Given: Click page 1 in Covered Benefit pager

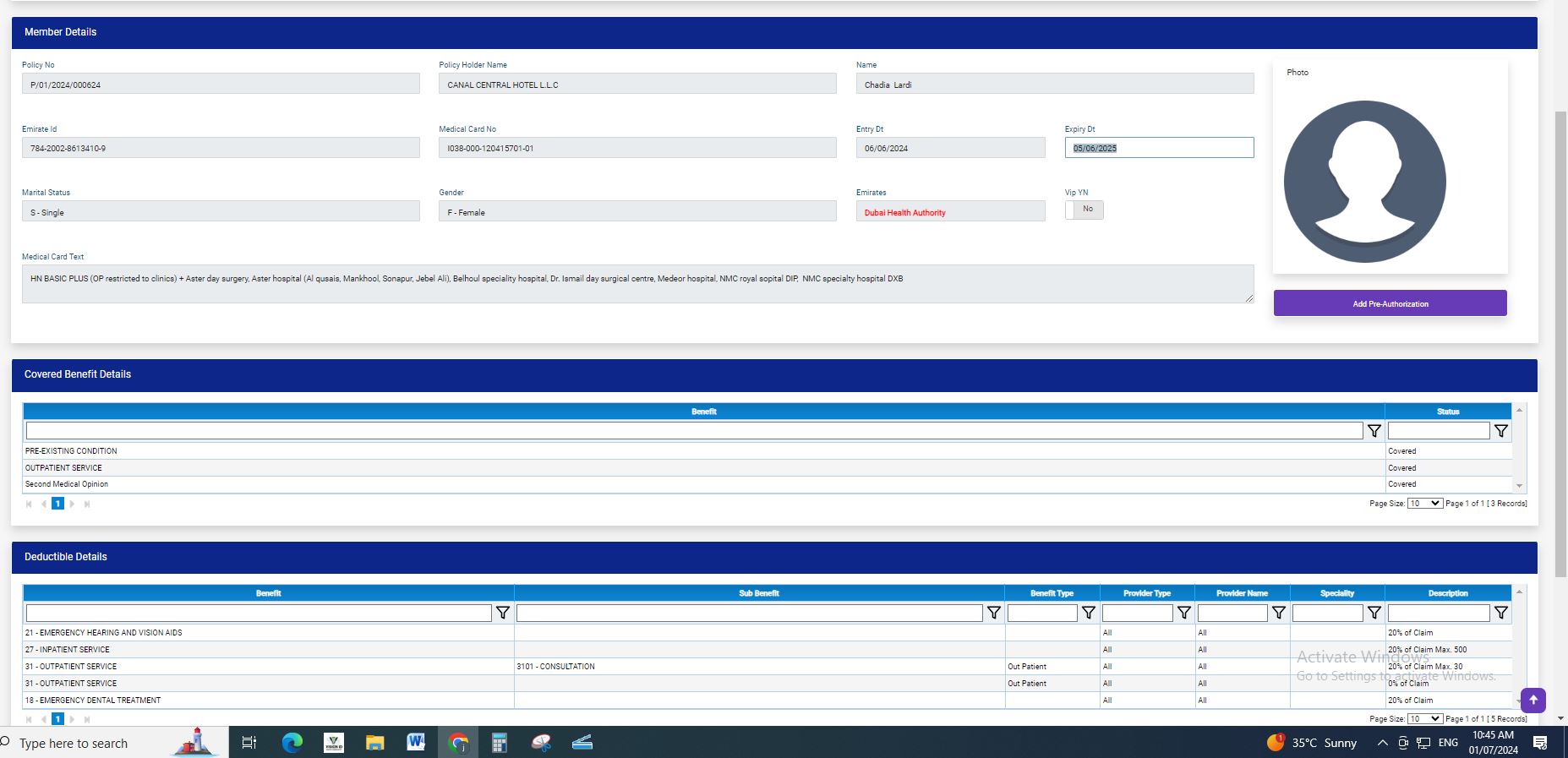Looking at the screenshot, I should click(57, 504).
